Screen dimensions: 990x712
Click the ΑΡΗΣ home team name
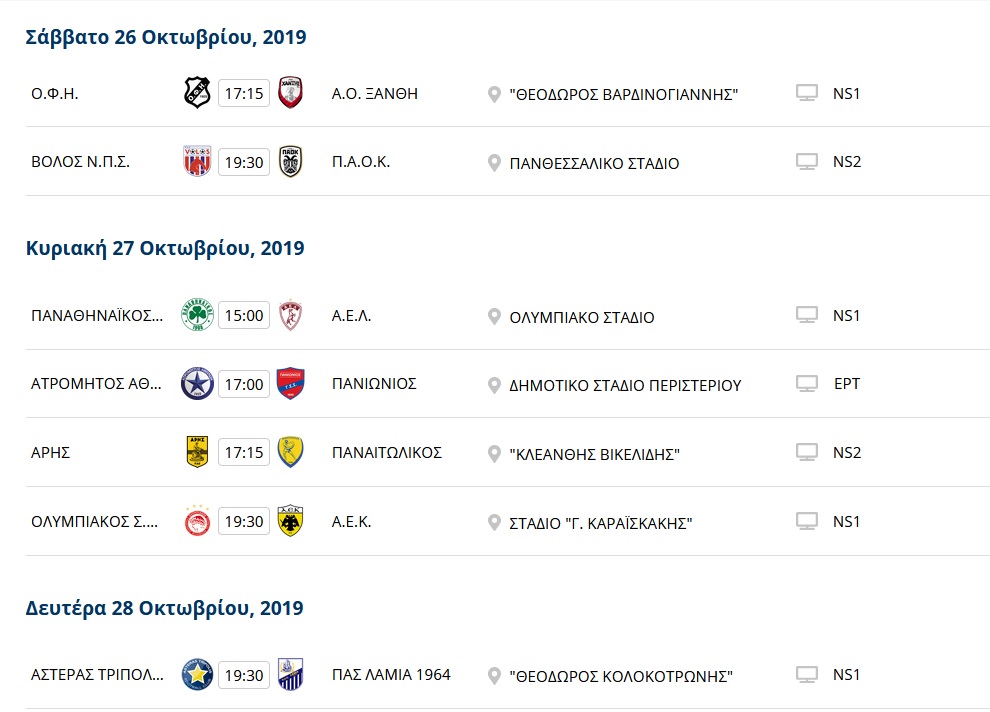[x=51, y=452]
